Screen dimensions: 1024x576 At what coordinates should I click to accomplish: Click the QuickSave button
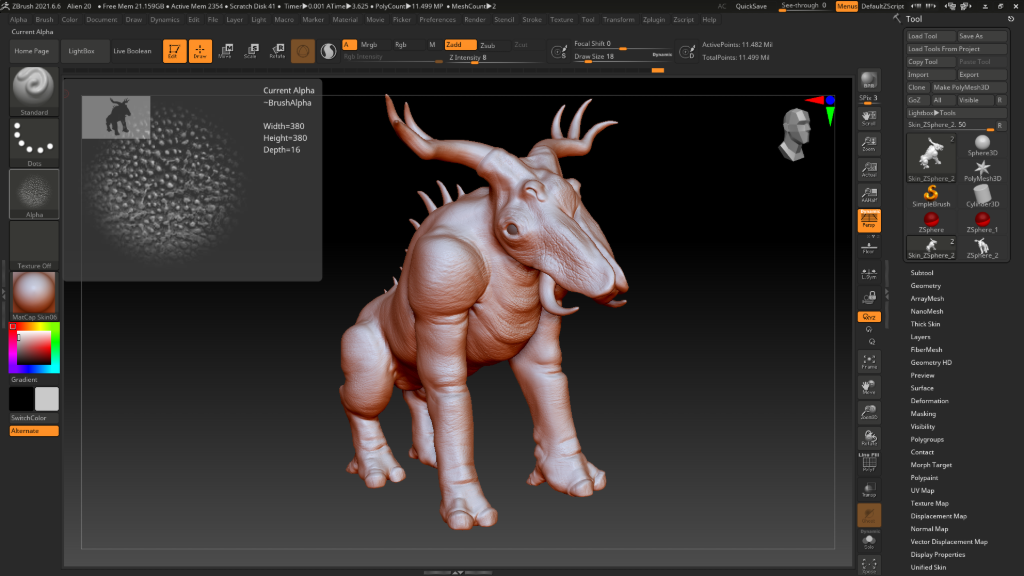[x=751, y=6]
